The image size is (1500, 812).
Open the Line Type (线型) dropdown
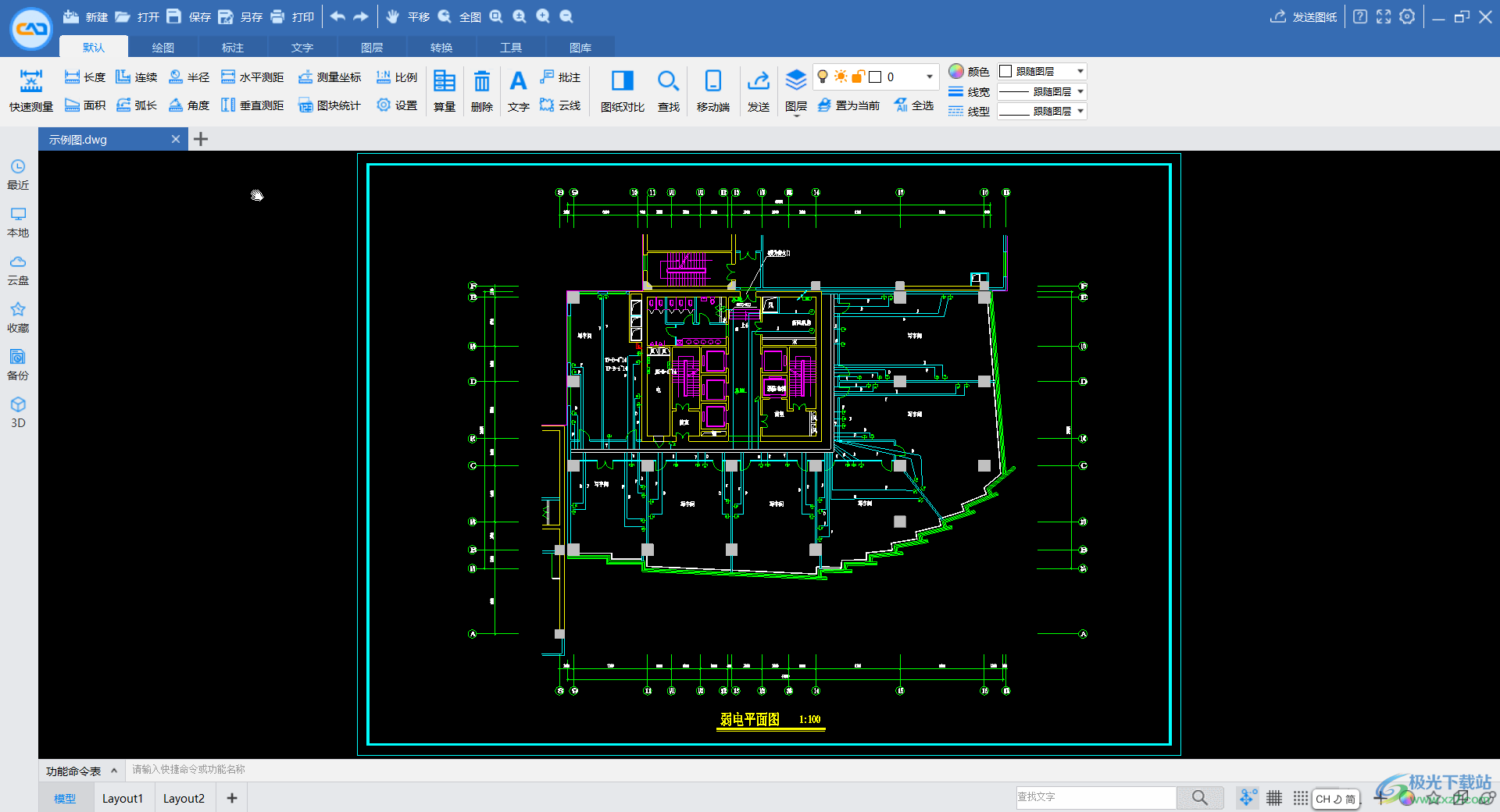[1043, 111]
